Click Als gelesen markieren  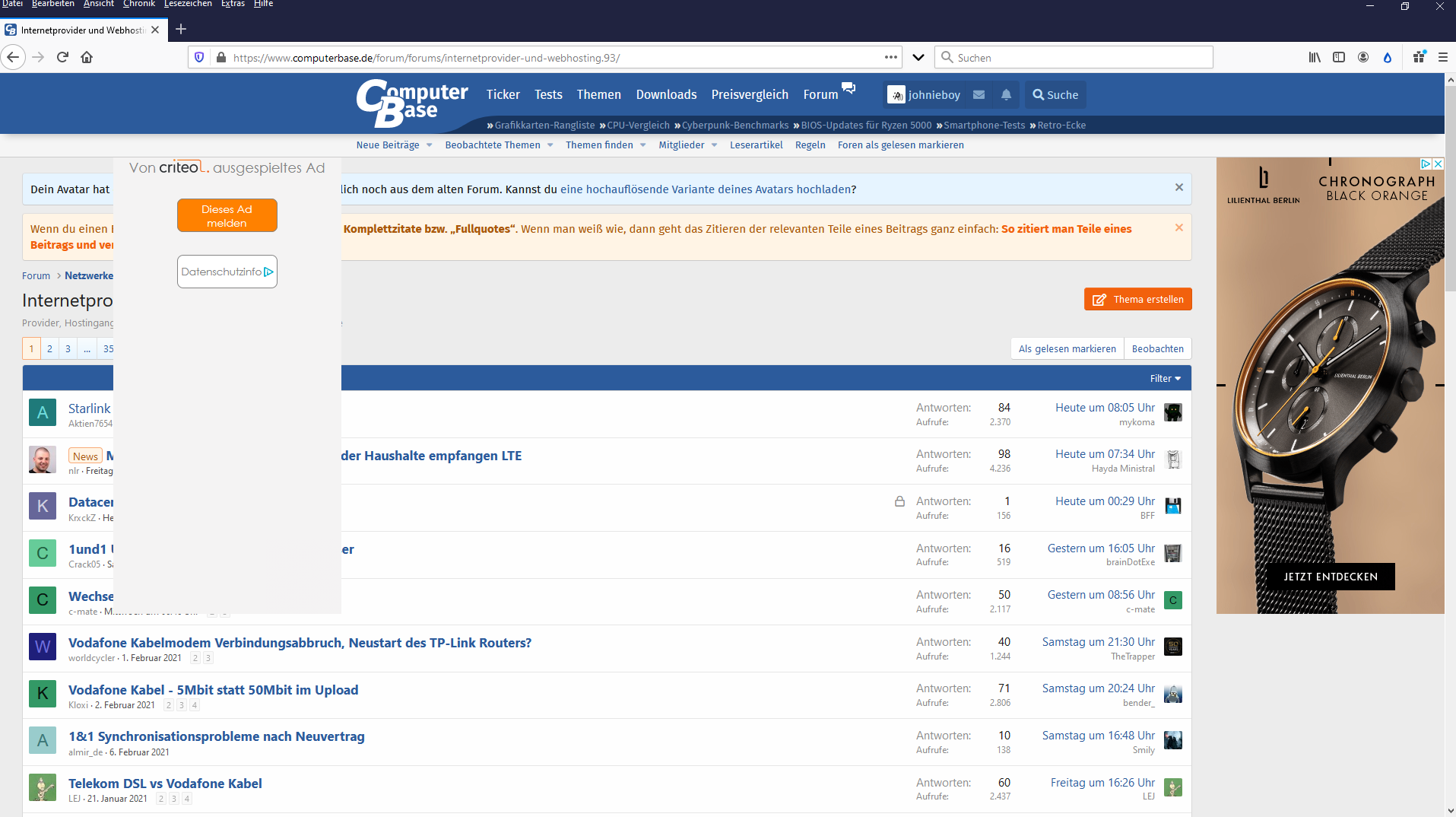(x=1067, y=348)
